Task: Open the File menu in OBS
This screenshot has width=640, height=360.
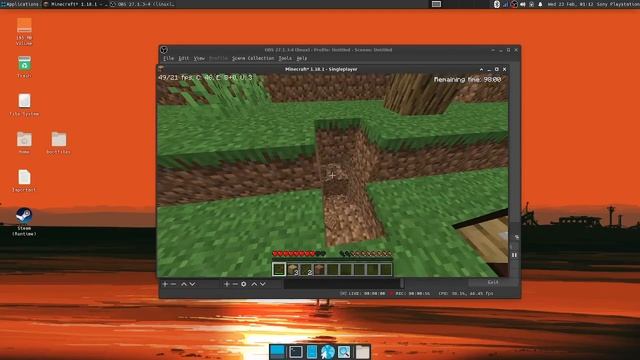Action: click(x=168, y=58)
